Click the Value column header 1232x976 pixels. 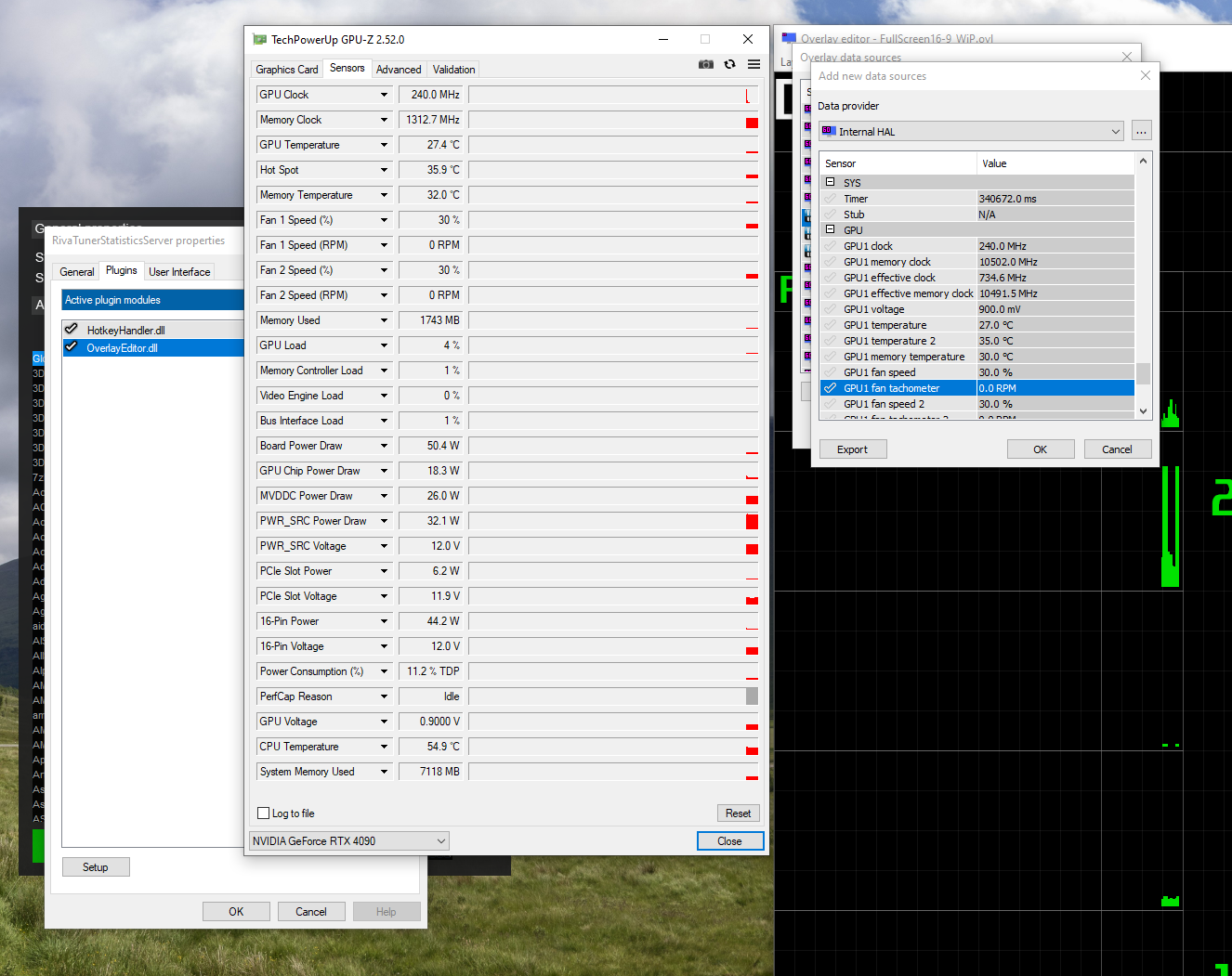(x=1056, y=163)
